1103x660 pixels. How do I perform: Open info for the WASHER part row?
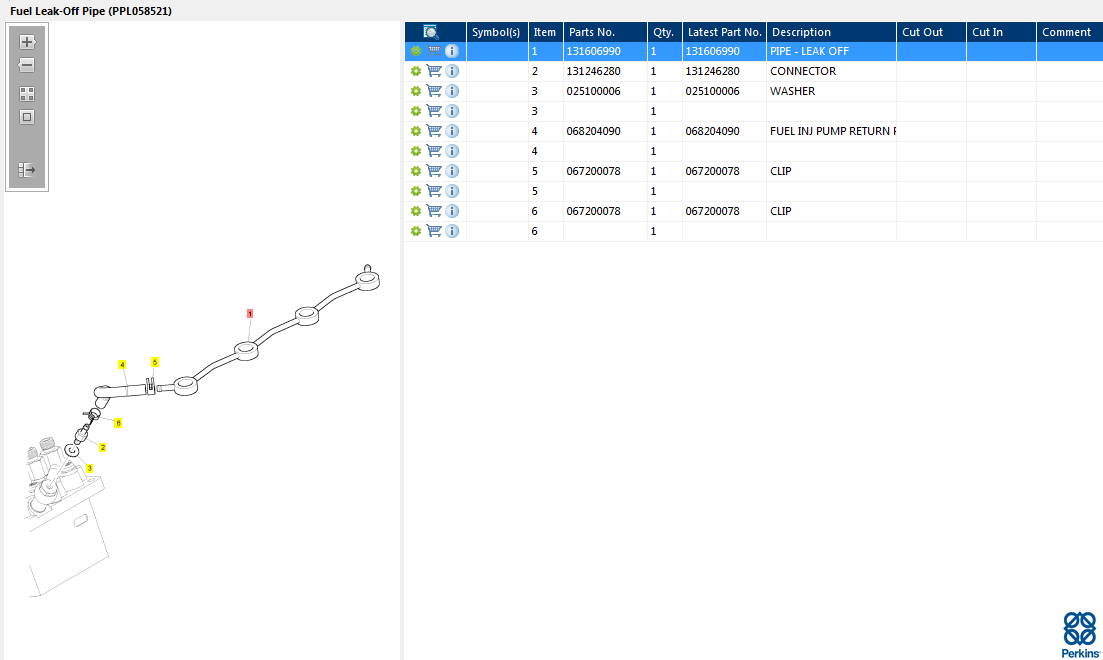click(x=452, y=91)
